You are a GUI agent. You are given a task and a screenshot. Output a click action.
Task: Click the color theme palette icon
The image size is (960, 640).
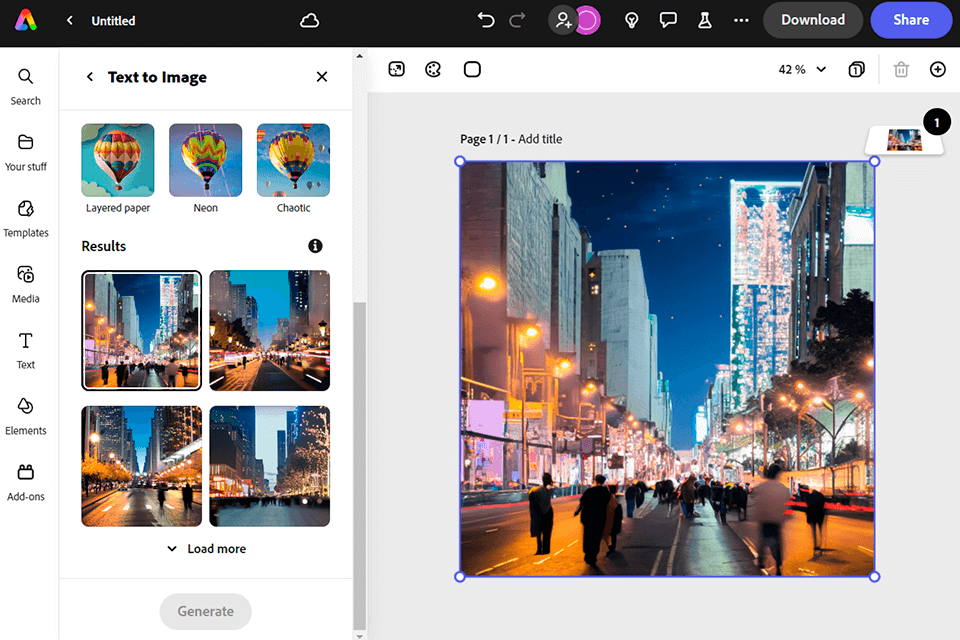(x=433, y=69)
